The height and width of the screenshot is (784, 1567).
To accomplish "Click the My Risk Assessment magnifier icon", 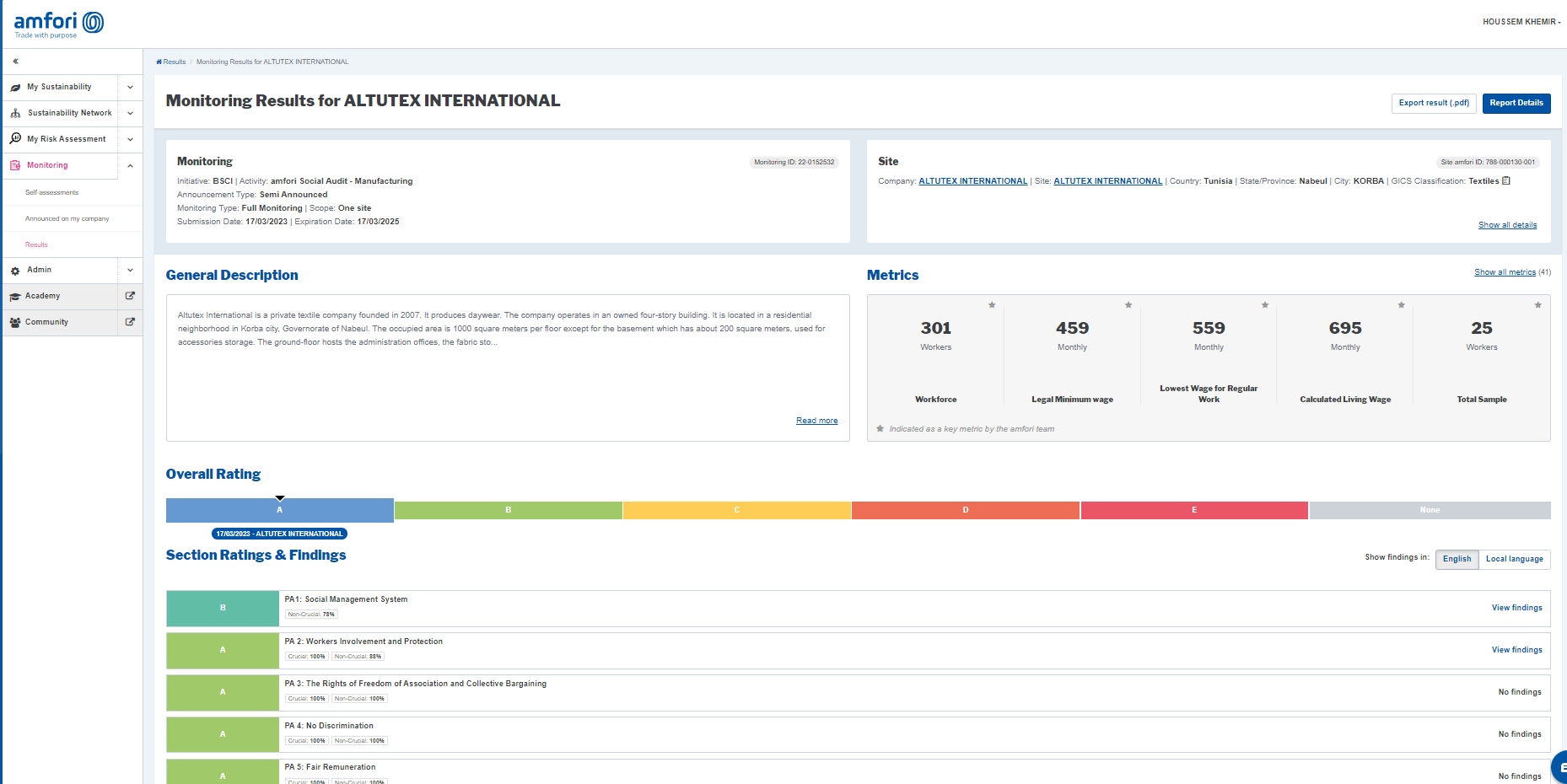I will (x=15, y=139).
